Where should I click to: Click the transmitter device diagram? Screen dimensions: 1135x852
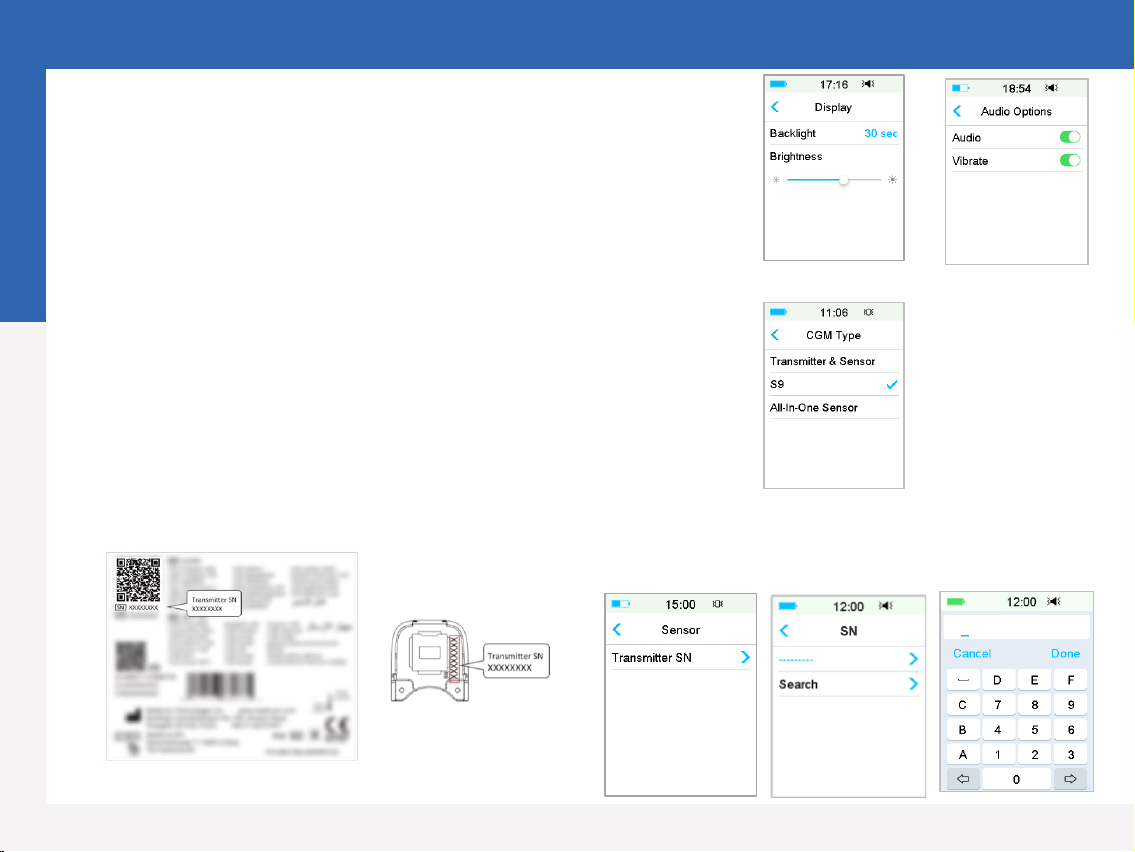coord(430,660)
